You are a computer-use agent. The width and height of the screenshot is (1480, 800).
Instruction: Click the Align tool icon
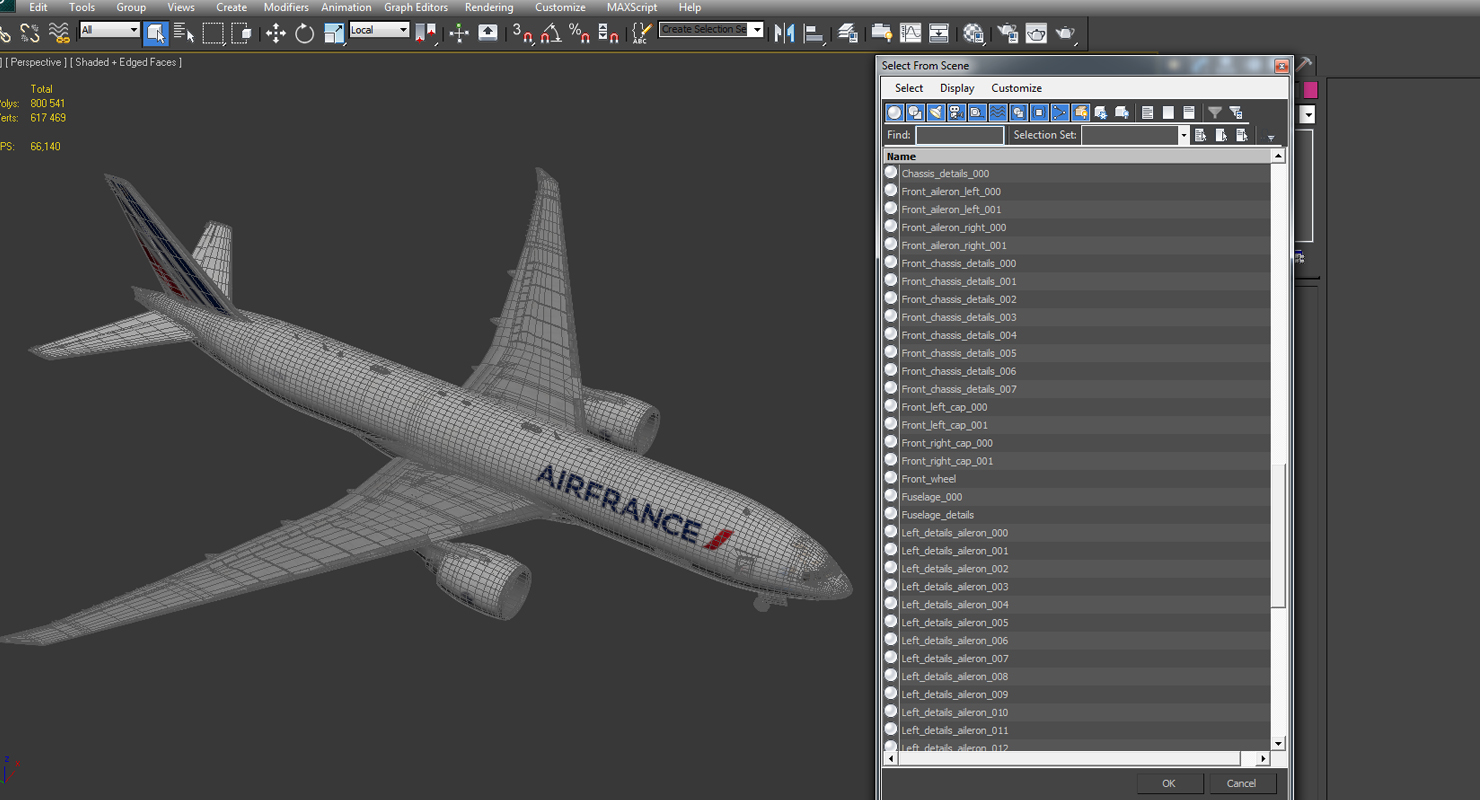pyautogui.click(x=814, y=33)
